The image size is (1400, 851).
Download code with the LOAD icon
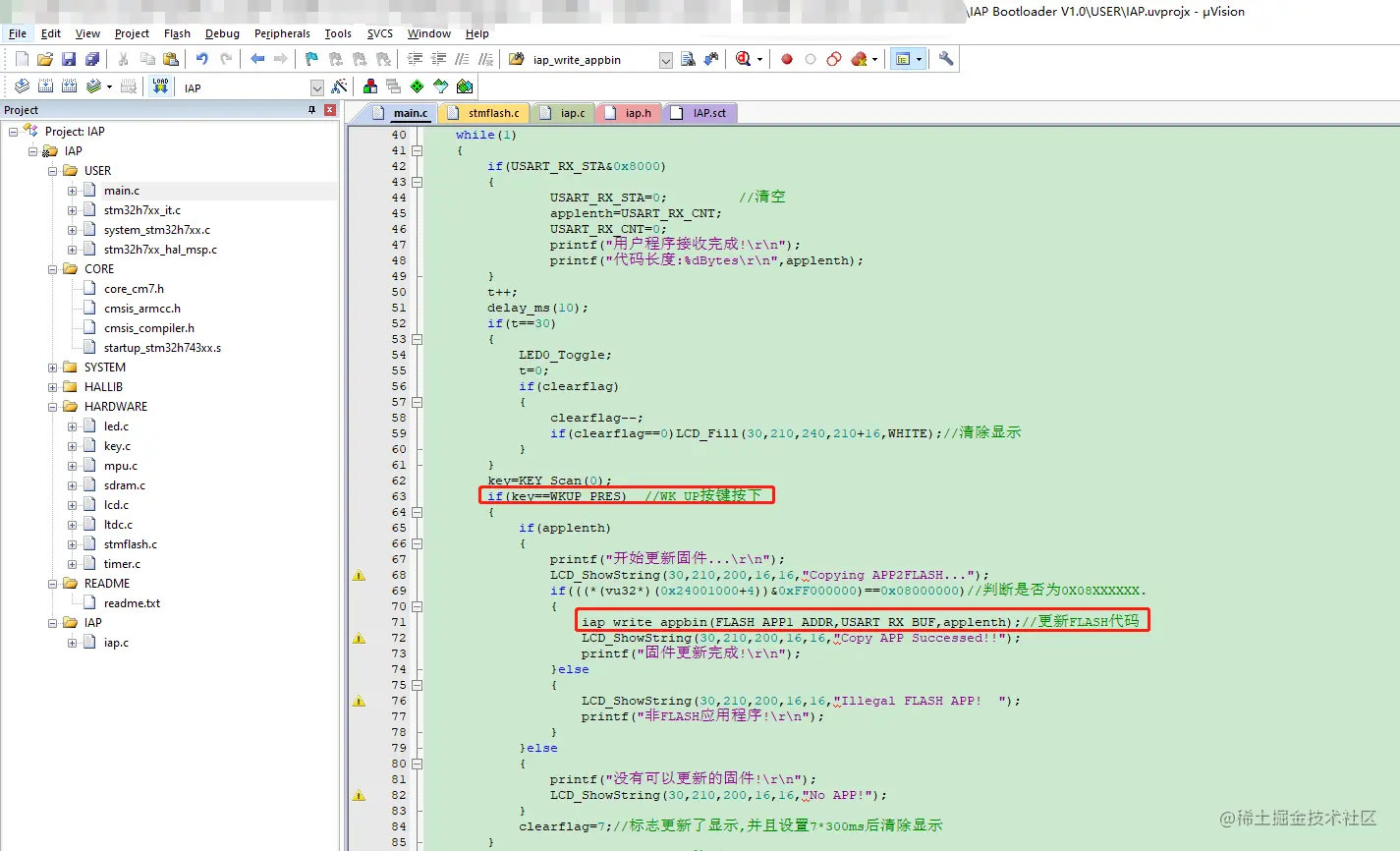click(160, 86)
